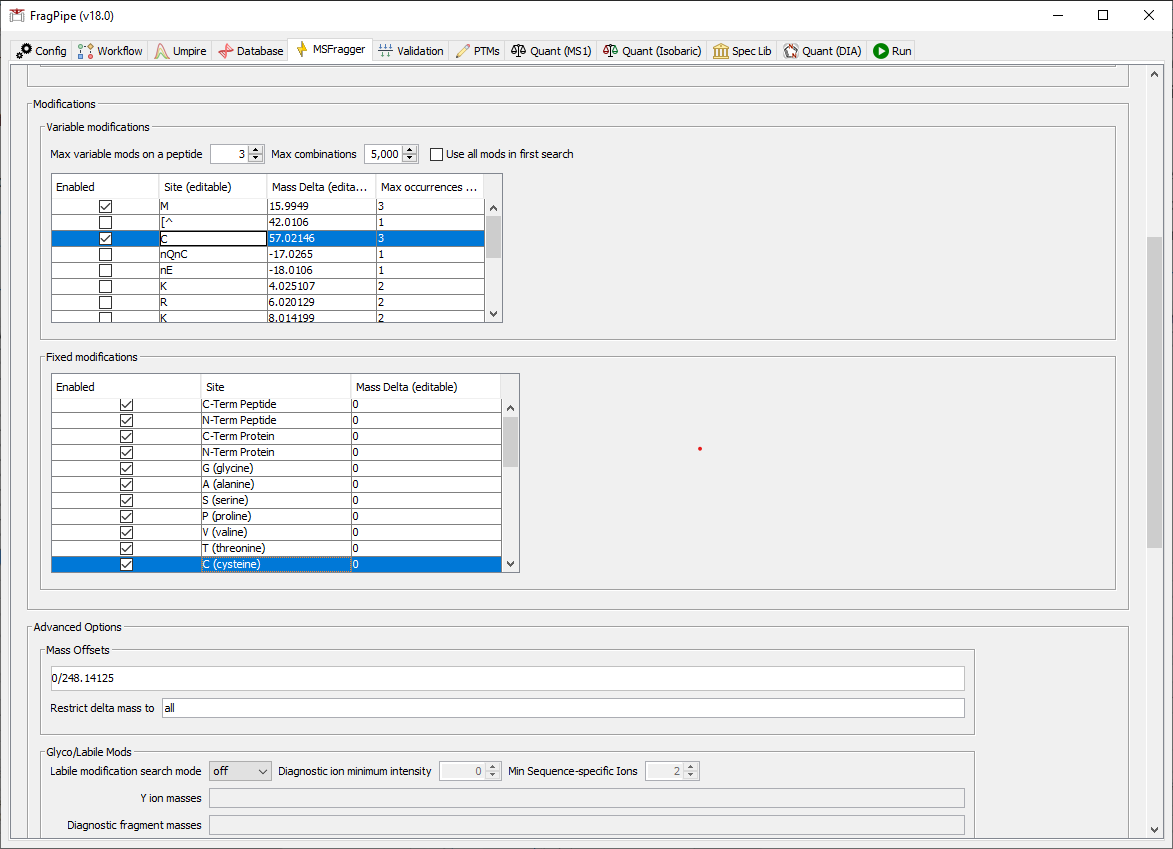This screenshot has height=849, width=1173.
Task: Click the Validation tab icon
Action: (x=385, y=51)
